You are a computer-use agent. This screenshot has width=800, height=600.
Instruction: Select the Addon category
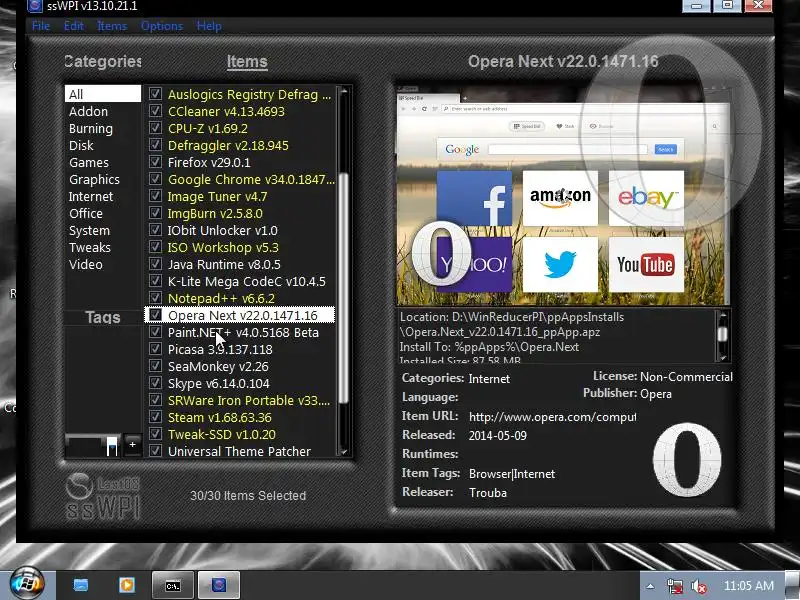click(x=103, y=111)
